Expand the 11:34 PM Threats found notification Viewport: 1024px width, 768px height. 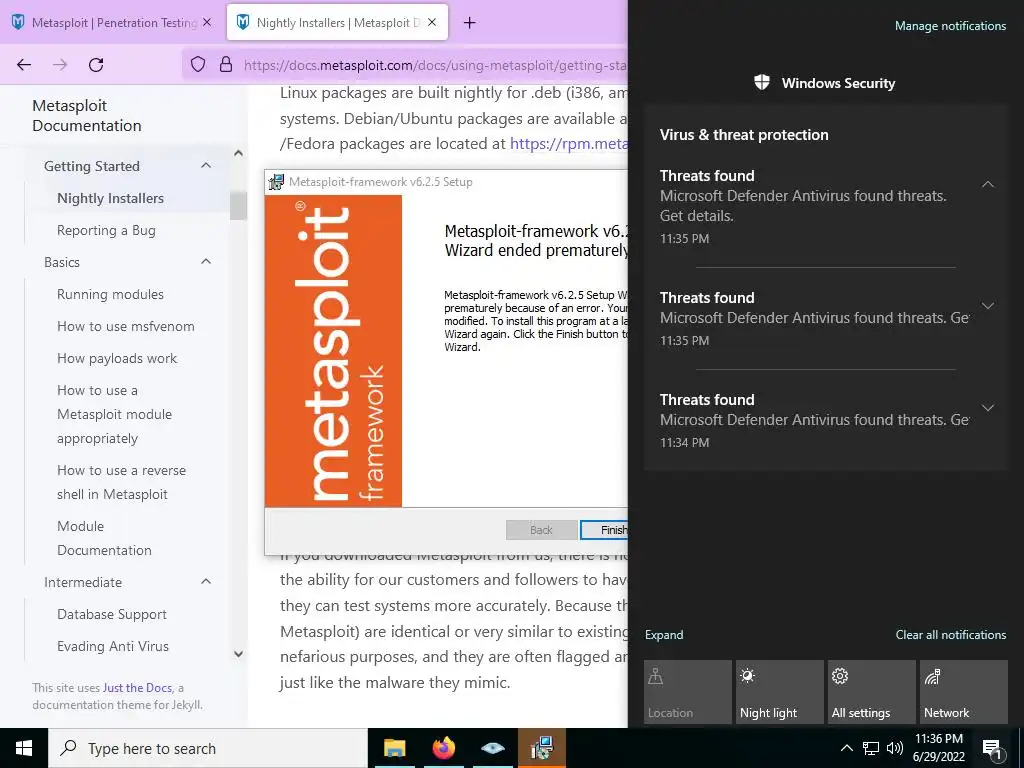(988, 408)
